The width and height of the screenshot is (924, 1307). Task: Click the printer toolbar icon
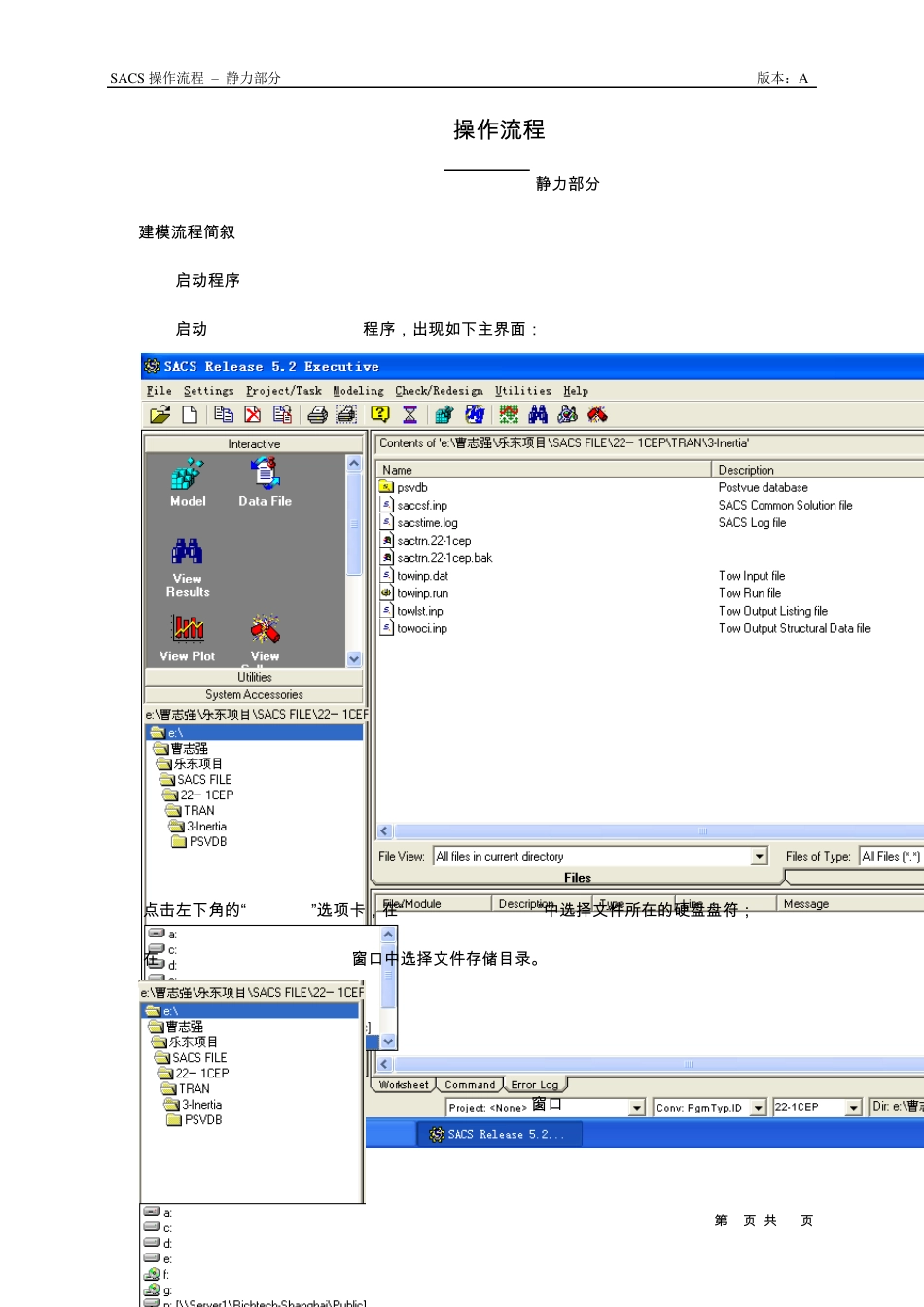click(x=317, y=415)
